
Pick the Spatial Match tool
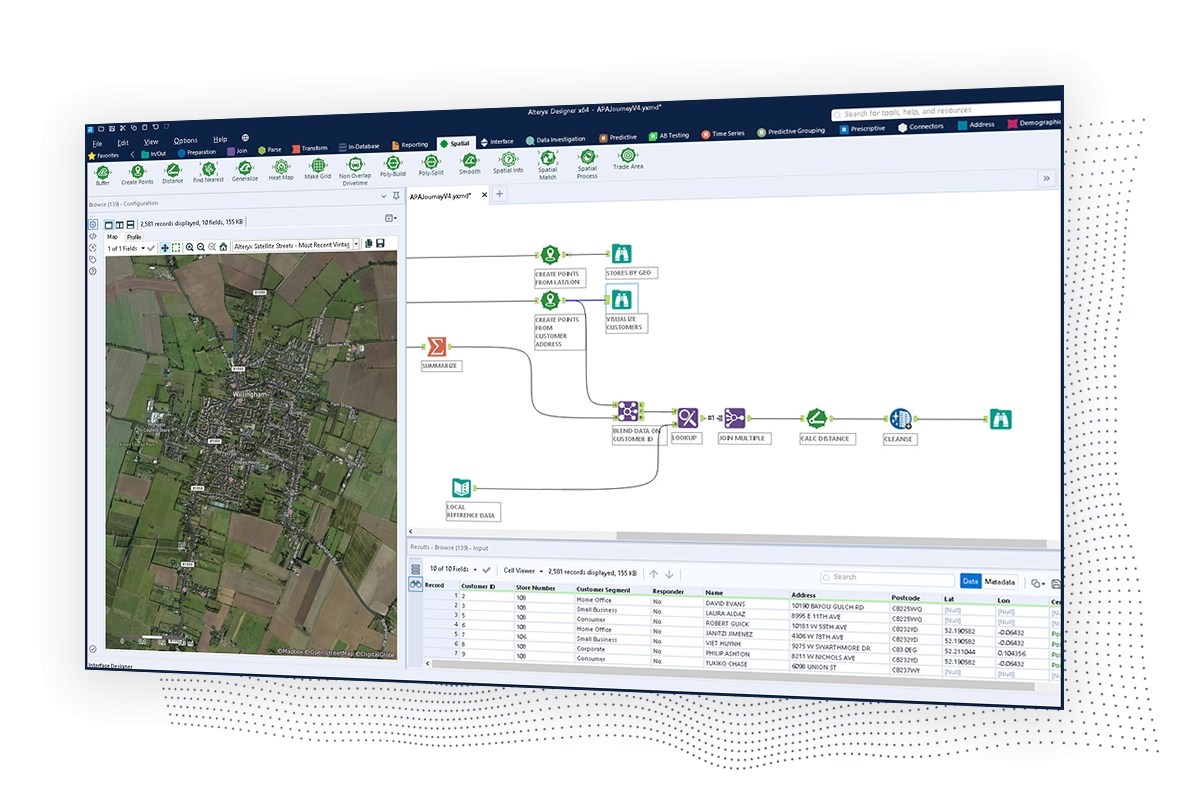pyautogui.click(x=547, y=164)
